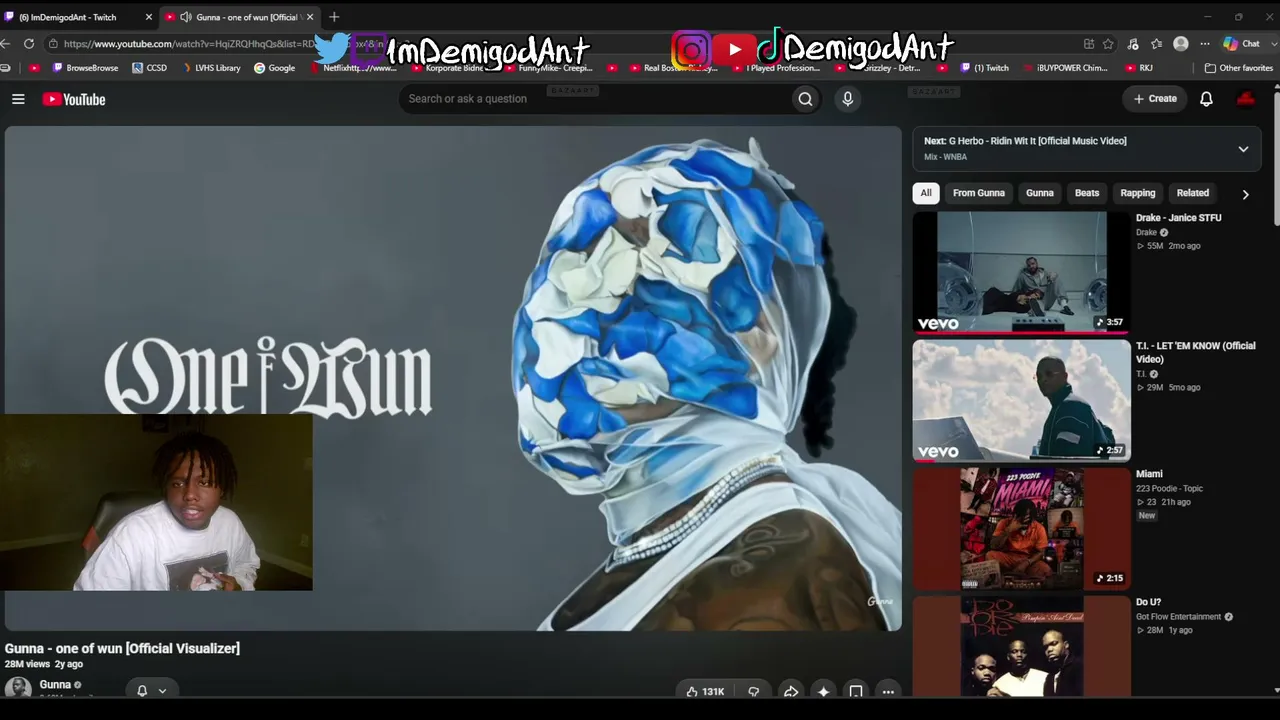
Task: Start voice search with the microphone
Action: point(847,99)
